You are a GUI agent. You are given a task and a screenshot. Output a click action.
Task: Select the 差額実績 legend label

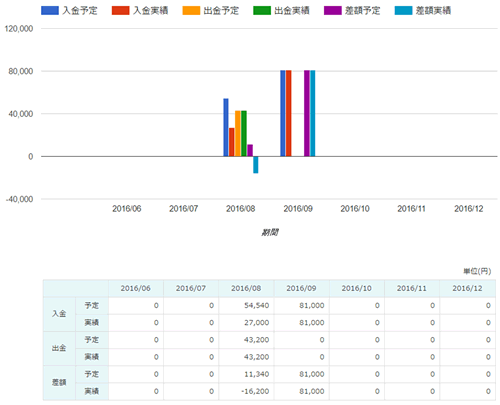pyautogui.click(x=433, y=11)
